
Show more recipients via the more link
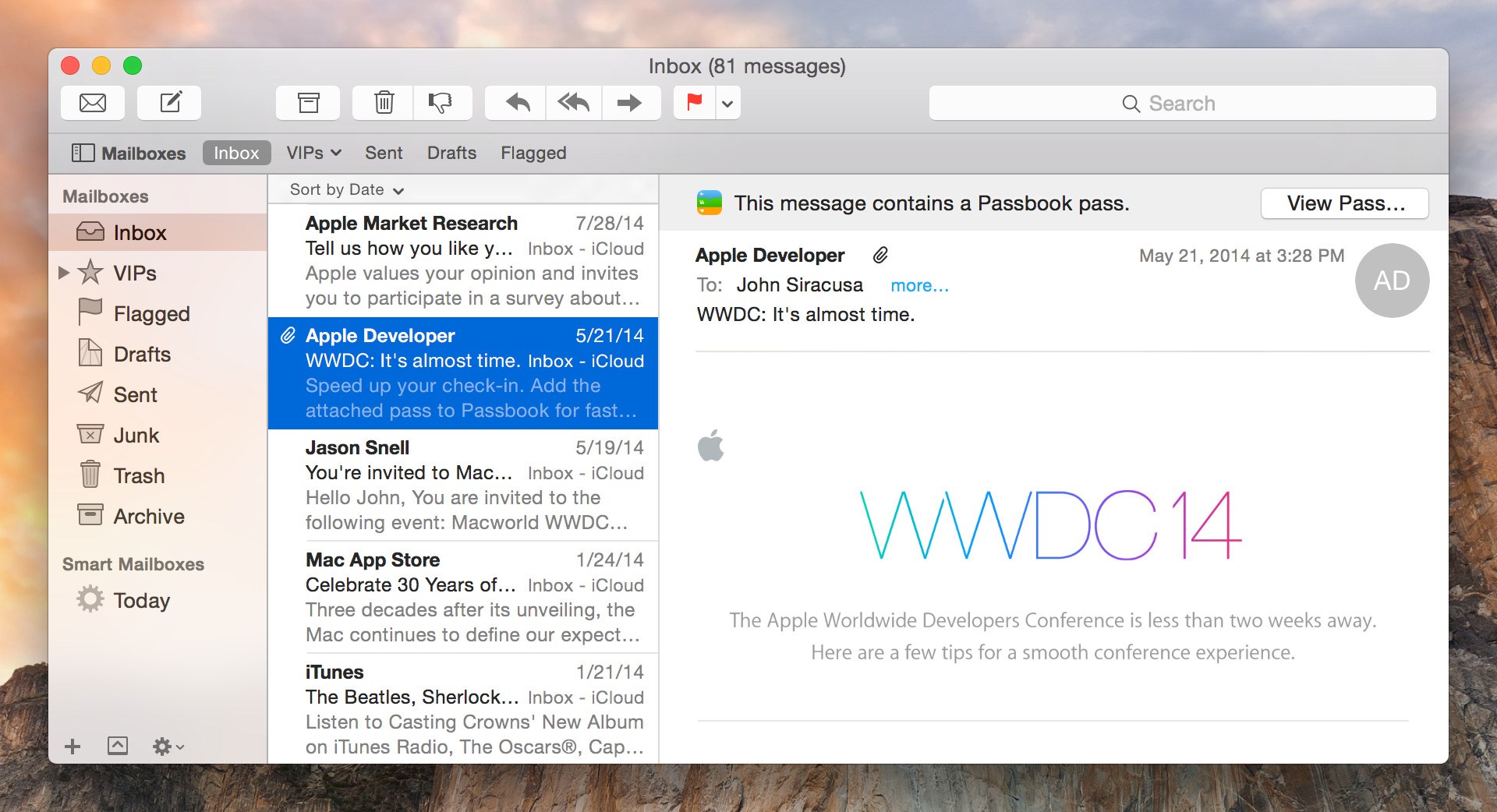(x=919, y=285)
